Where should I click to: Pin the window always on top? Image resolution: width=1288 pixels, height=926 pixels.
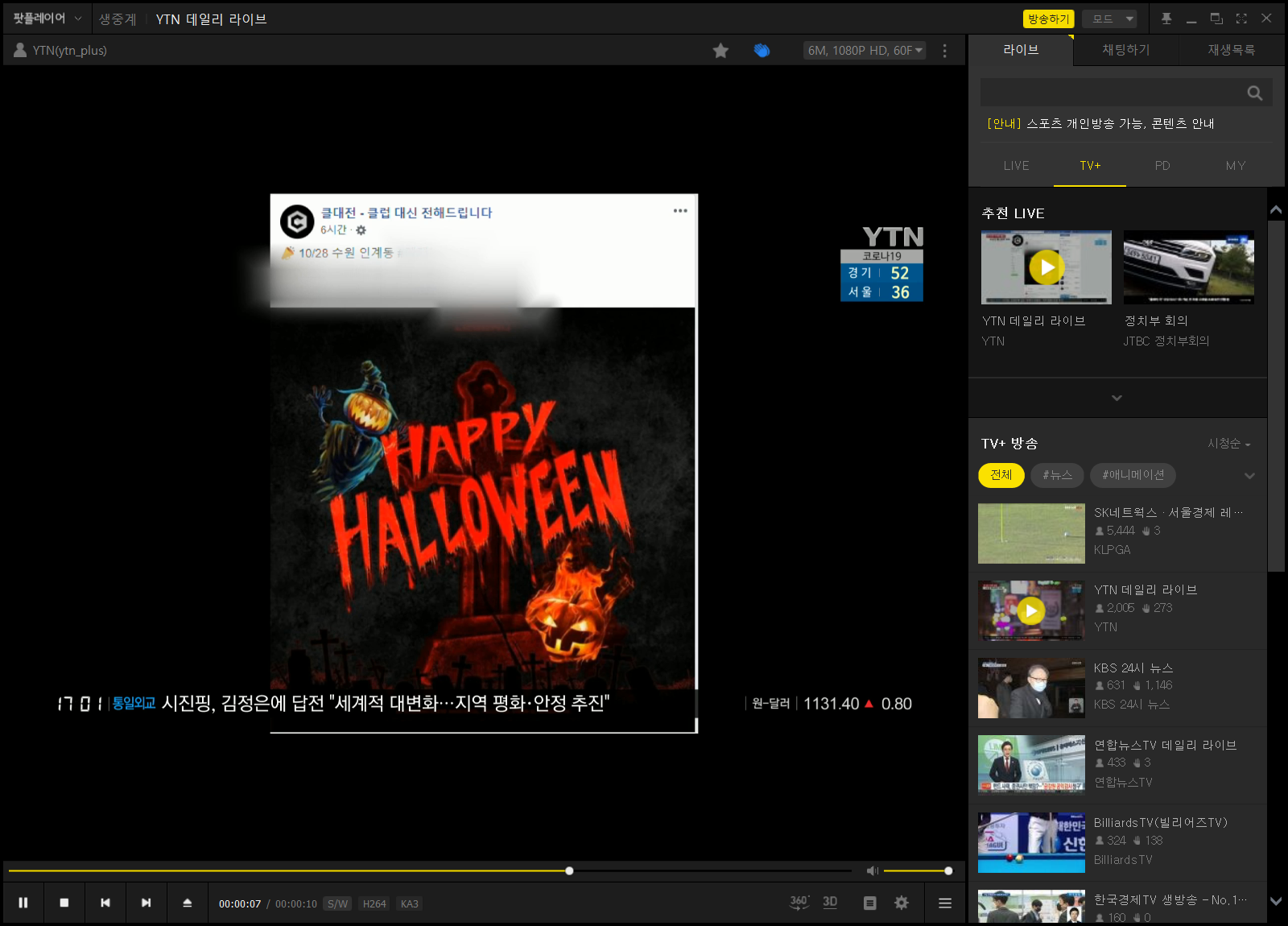tap(1166, 19)
